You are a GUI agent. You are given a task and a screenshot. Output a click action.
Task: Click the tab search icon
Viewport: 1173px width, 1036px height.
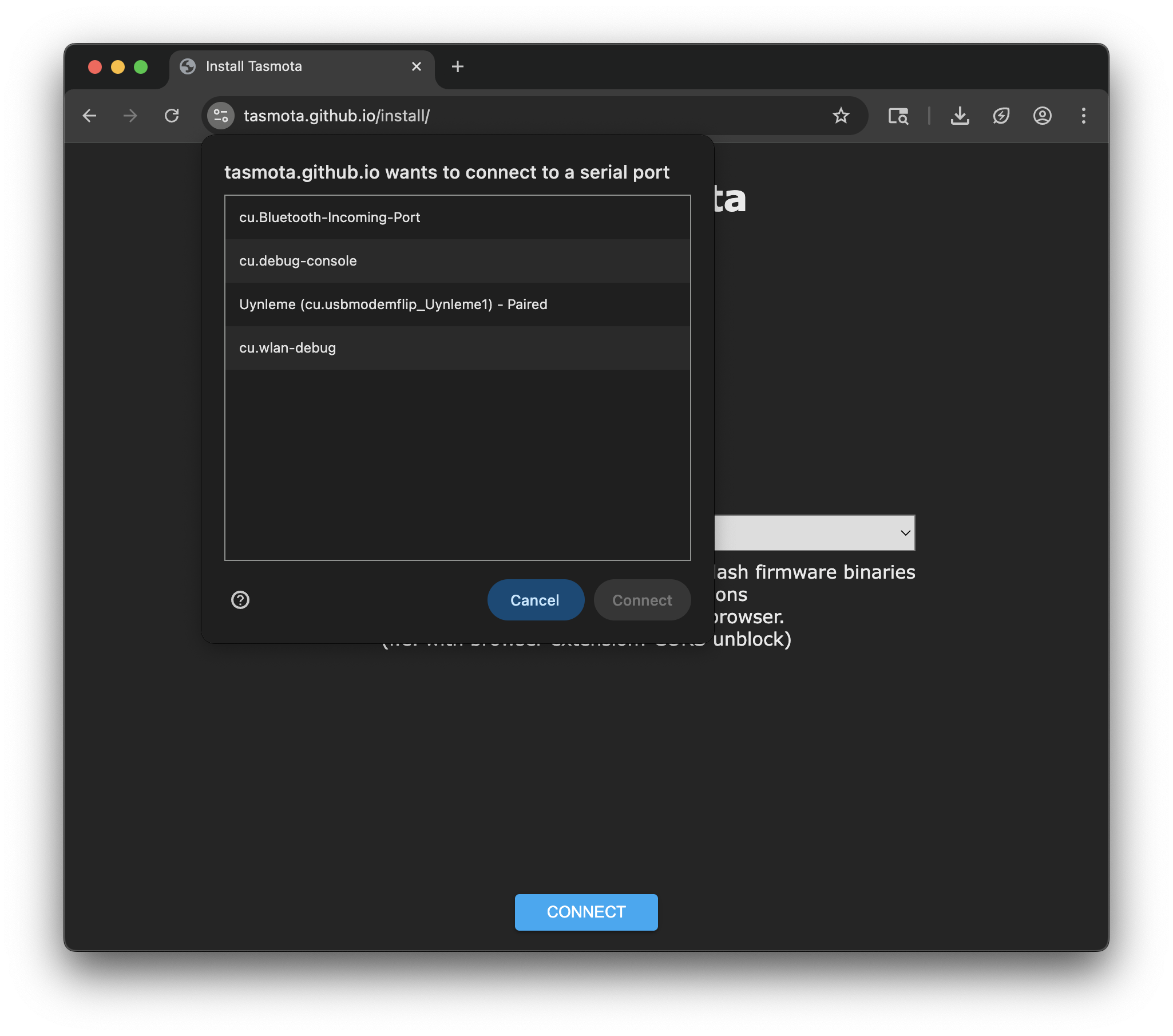[898, 116]
